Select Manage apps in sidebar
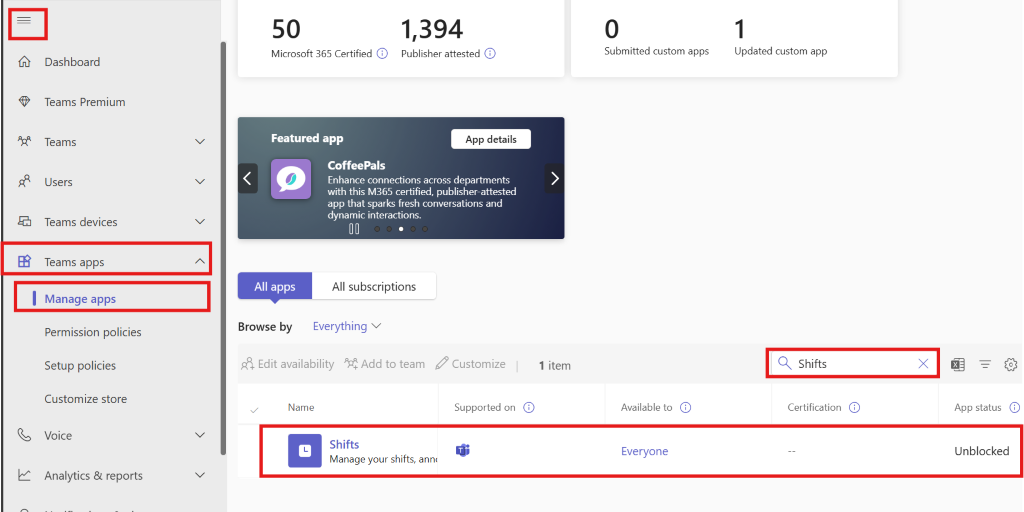 pyautogui.click(x=80, y=299)
